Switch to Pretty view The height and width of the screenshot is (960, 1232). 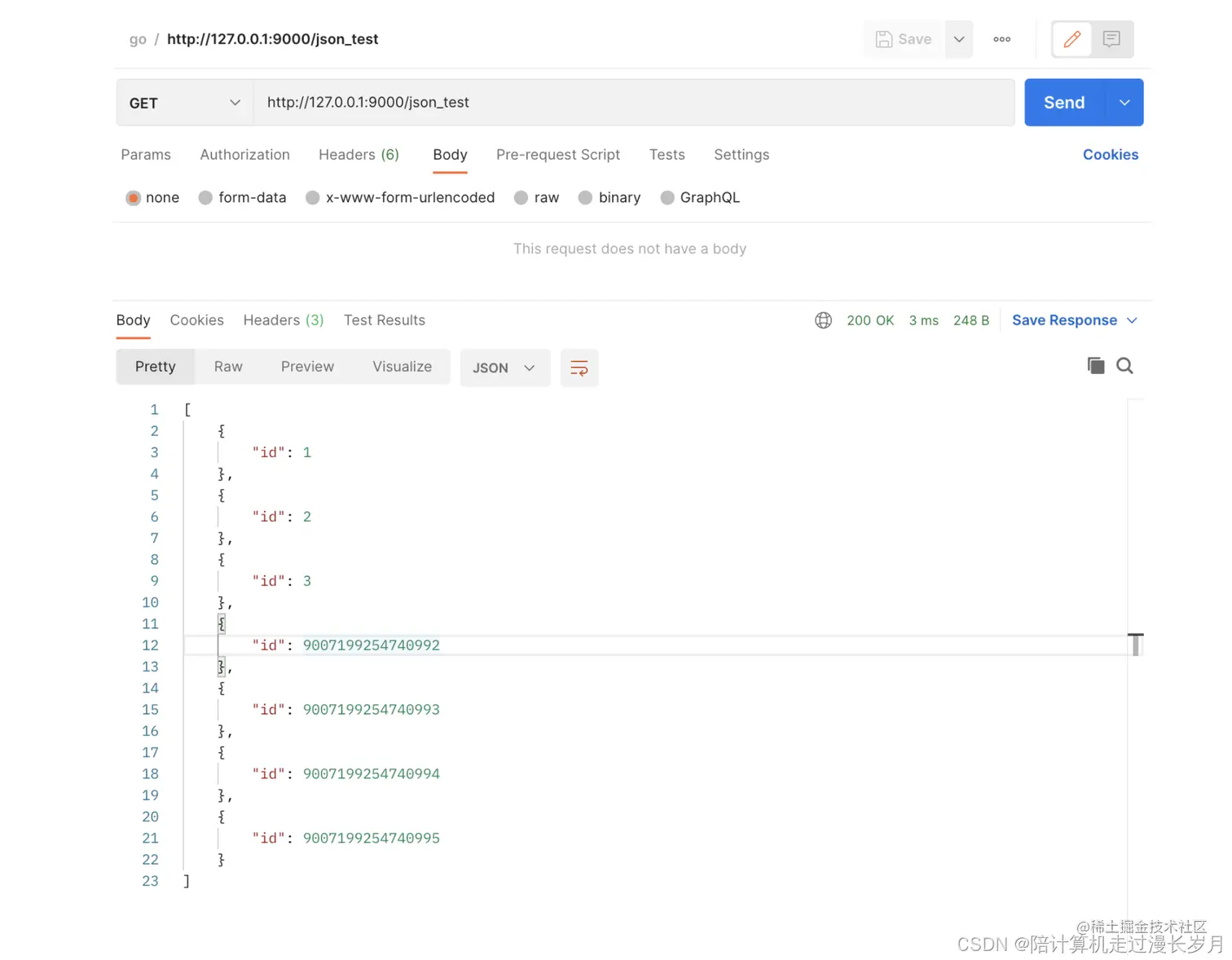156,367
